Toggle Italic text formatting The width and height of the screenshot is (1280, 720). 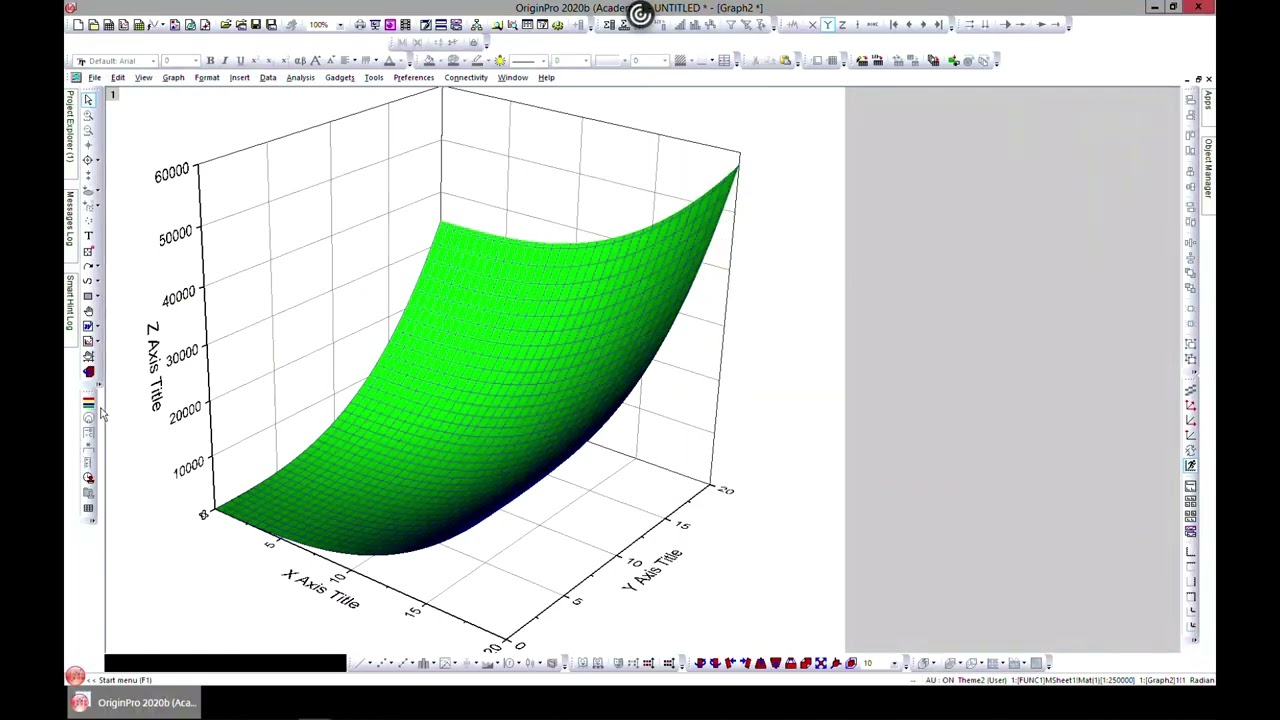(x=225, y=61)
